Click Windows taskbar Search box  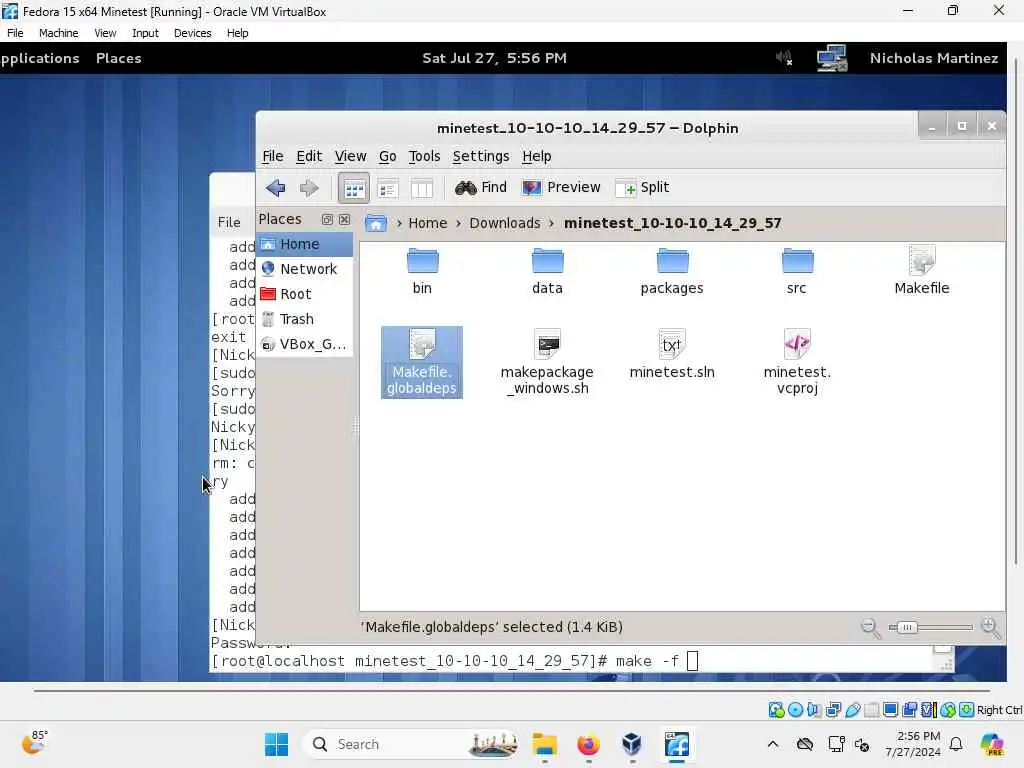(411, 744)
